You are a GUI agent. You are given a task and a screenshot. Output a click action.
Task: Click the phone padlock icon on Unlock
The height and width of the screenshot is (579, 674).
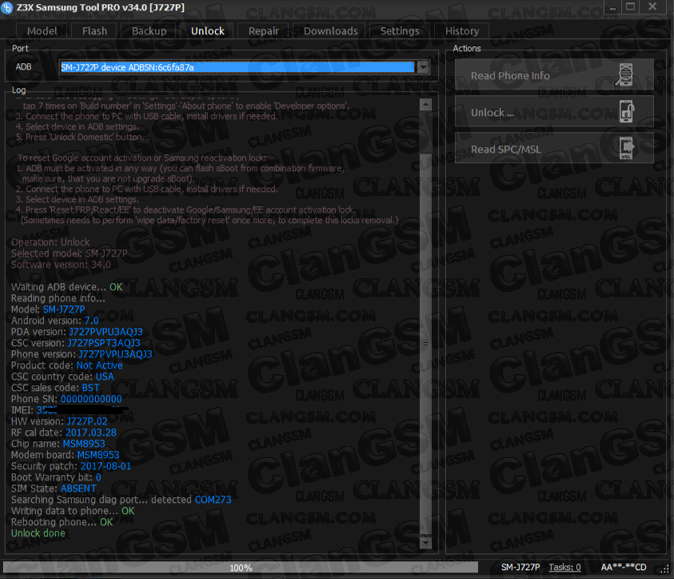[x=627, y=111]
